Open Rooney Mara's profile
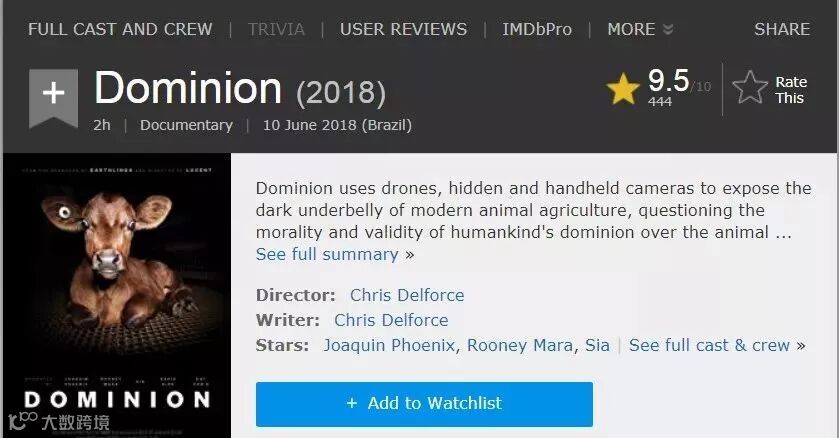Image resolution: width=839 pixels, height=438 pixels. pyautogui.click(x=520, y=345)
